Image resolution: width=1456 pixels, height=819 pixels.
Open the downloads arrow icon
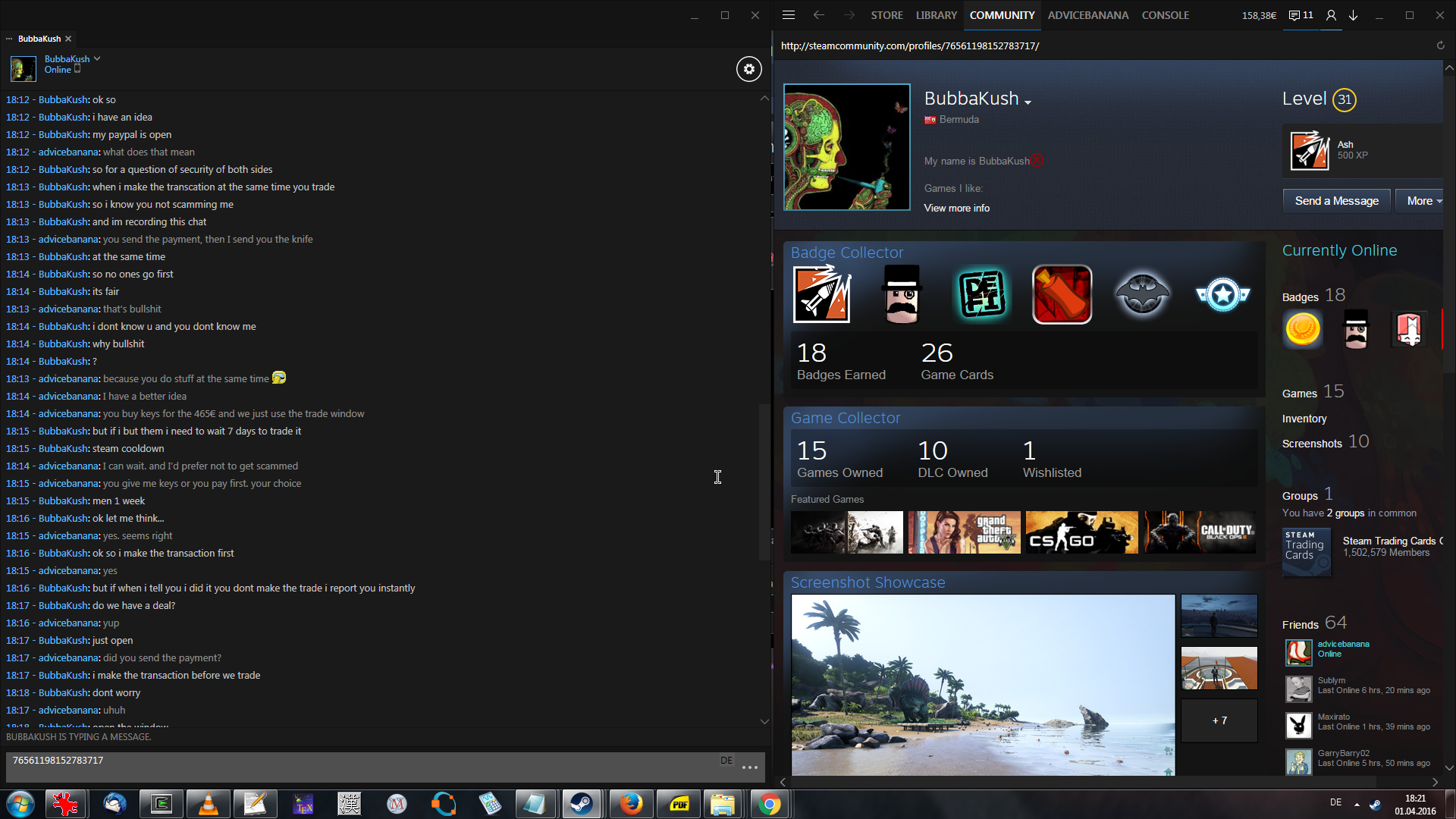coord(1353,15)
